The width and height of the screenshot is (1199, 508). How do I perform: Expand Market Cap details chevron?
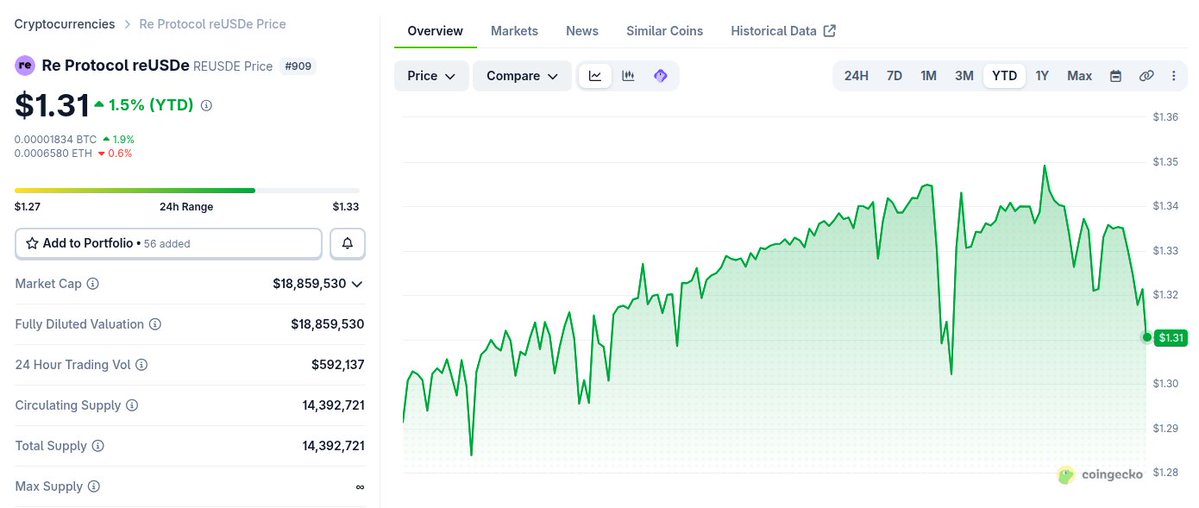(356, 284)
